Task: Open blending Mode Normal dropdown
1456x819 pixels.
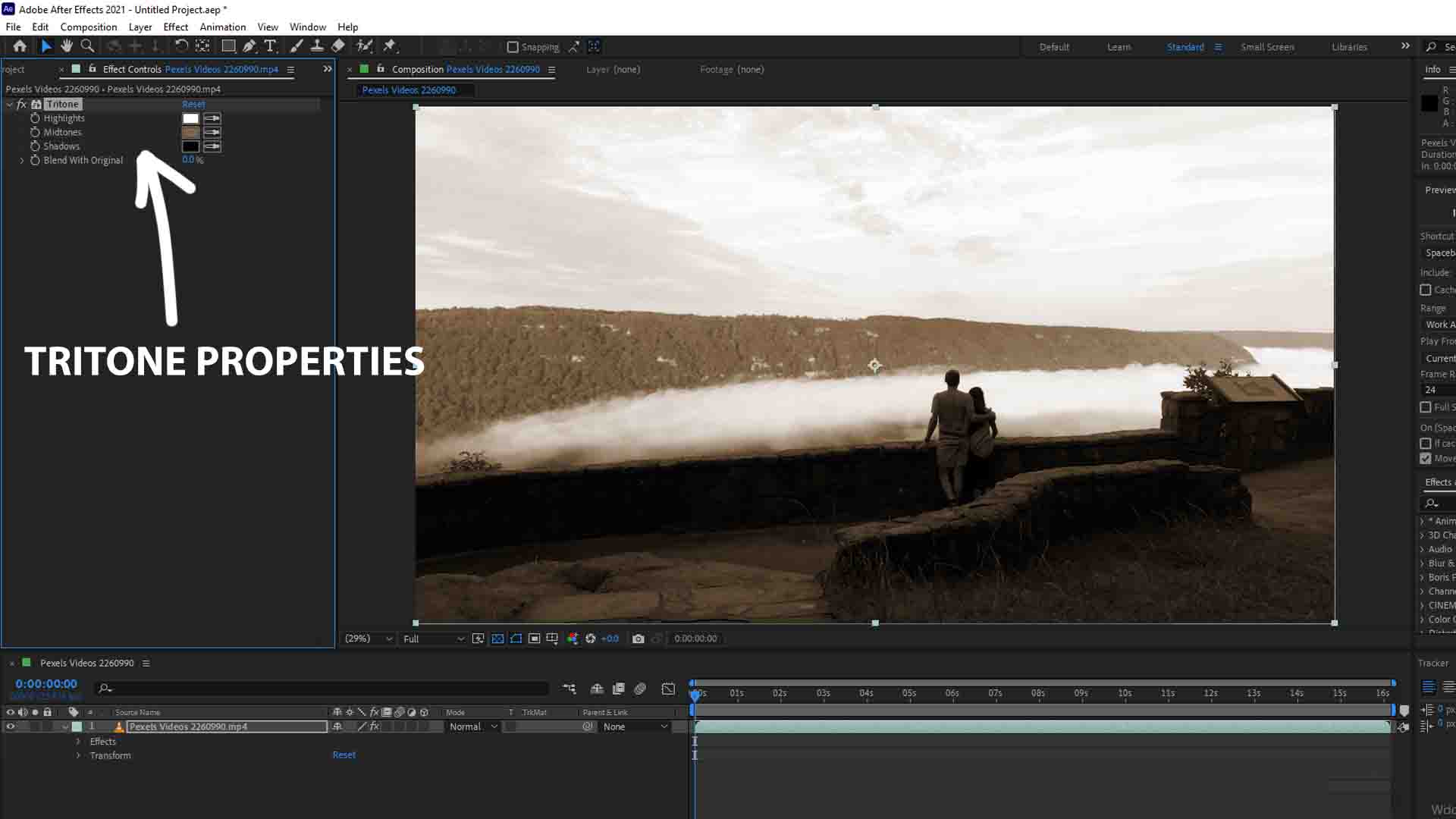Action: 472,726
